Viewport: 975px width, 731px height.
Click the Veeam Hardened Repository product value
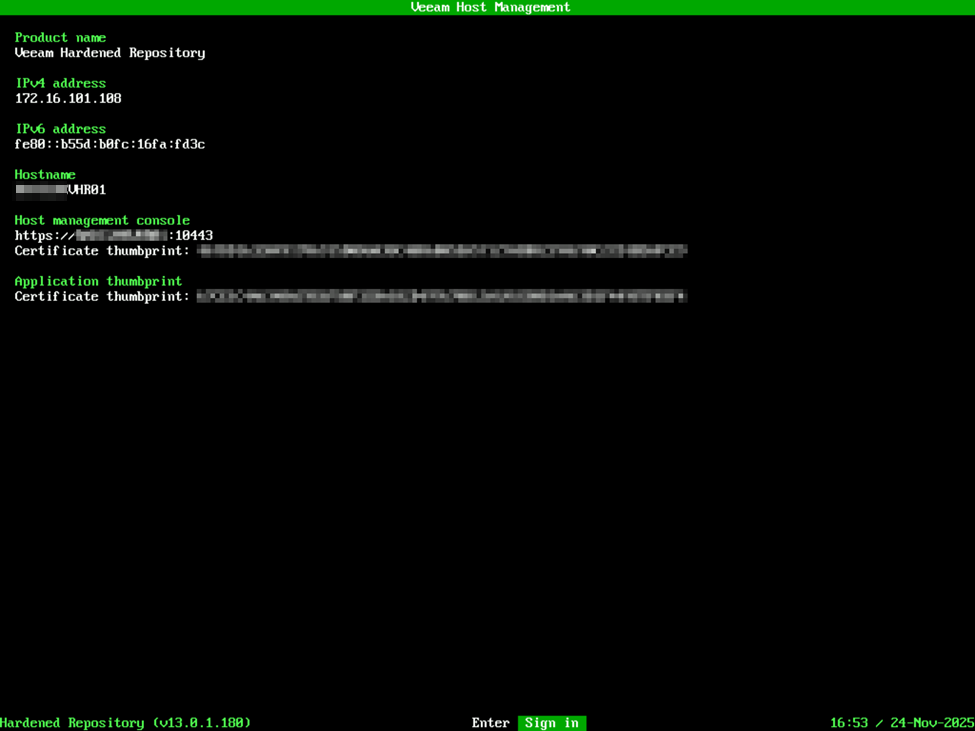(110, 53)
